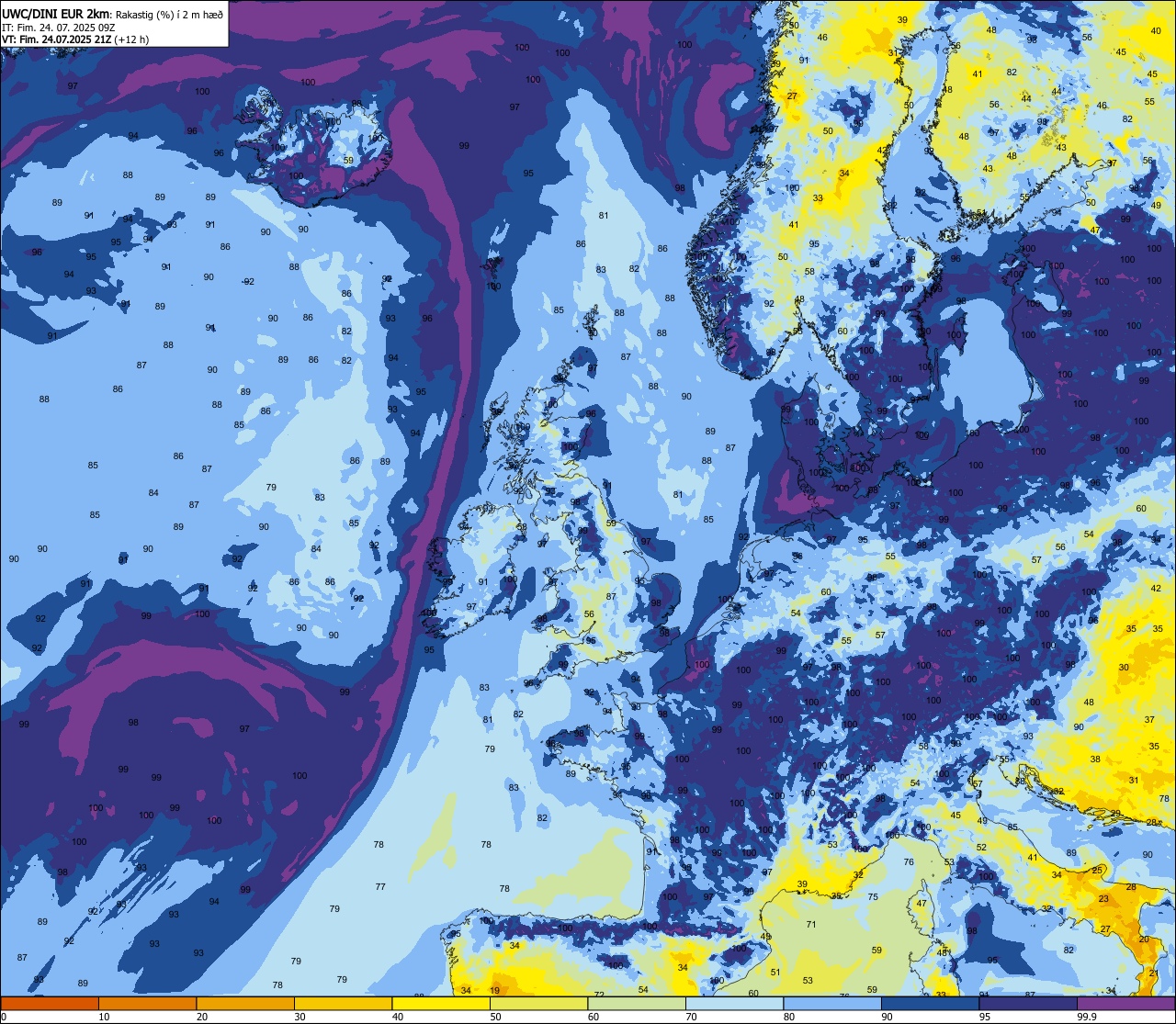Click the 40–50% bright yellow legend swatch
This screenshot has height=1024, width=1176.
(441, 1004)
